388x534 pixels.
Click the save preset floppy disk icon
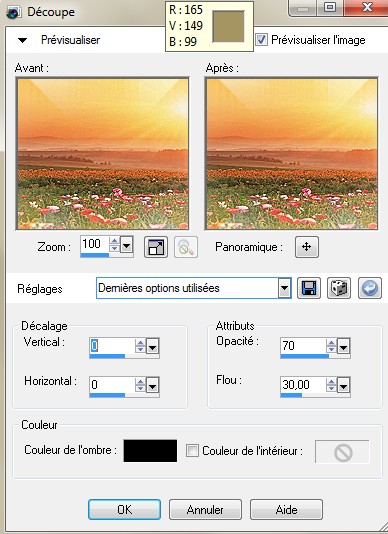(x=309, y=288)
